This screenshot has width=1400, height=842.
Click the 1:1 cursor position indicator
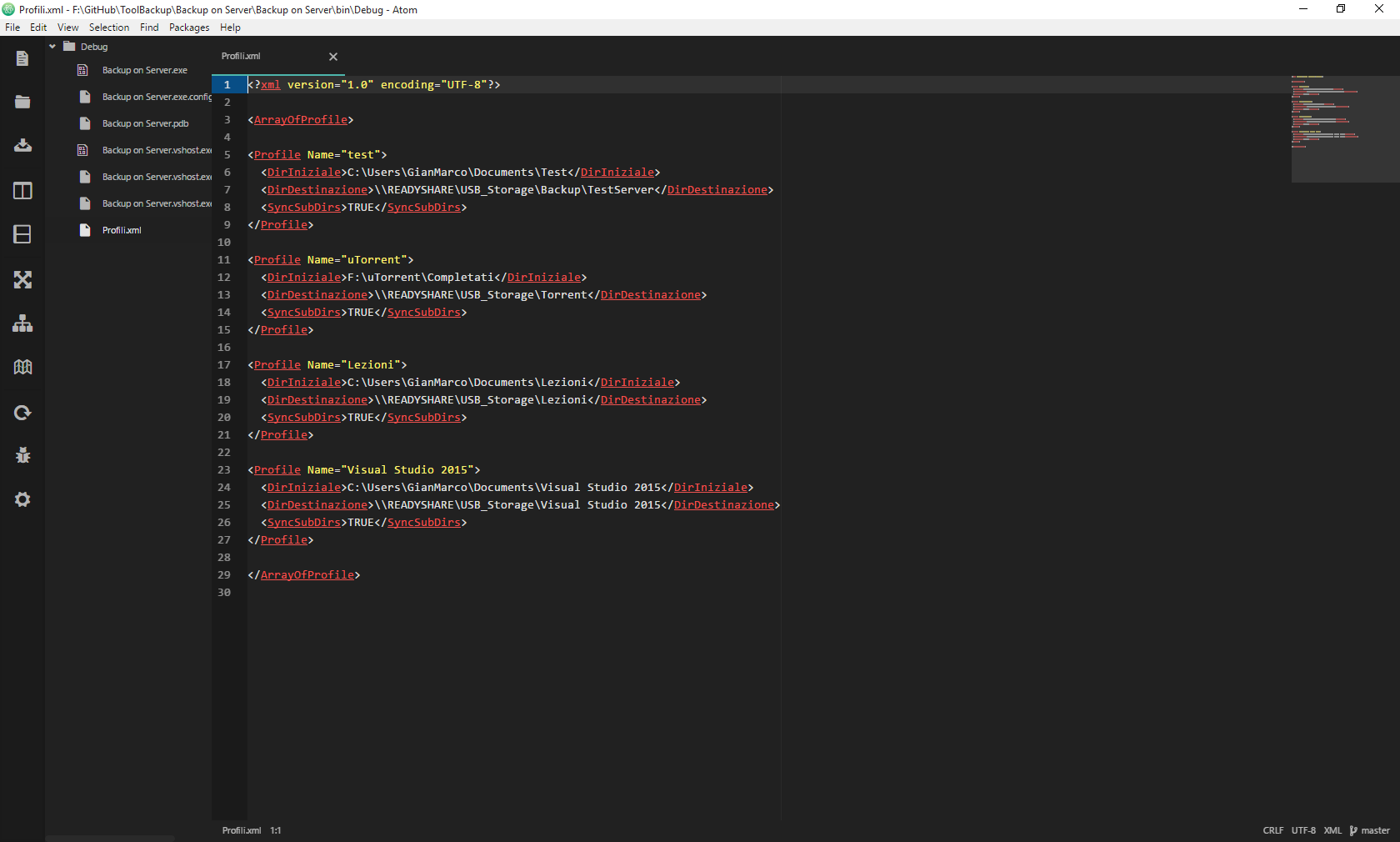click(276, 830)
